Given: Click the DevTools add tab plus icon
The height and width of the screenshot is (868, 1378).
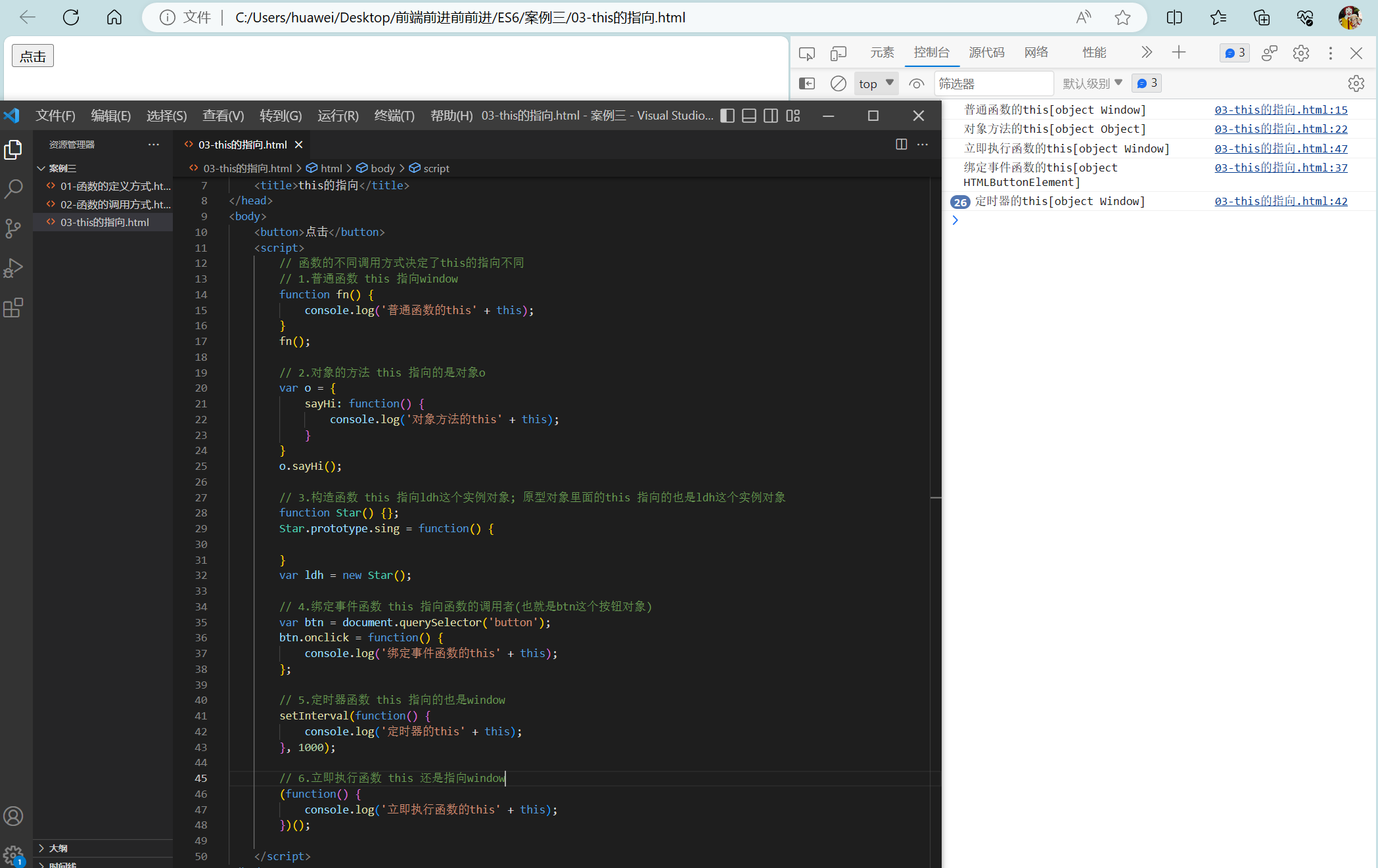Looking at the screenshot, I should [1179, 53].
